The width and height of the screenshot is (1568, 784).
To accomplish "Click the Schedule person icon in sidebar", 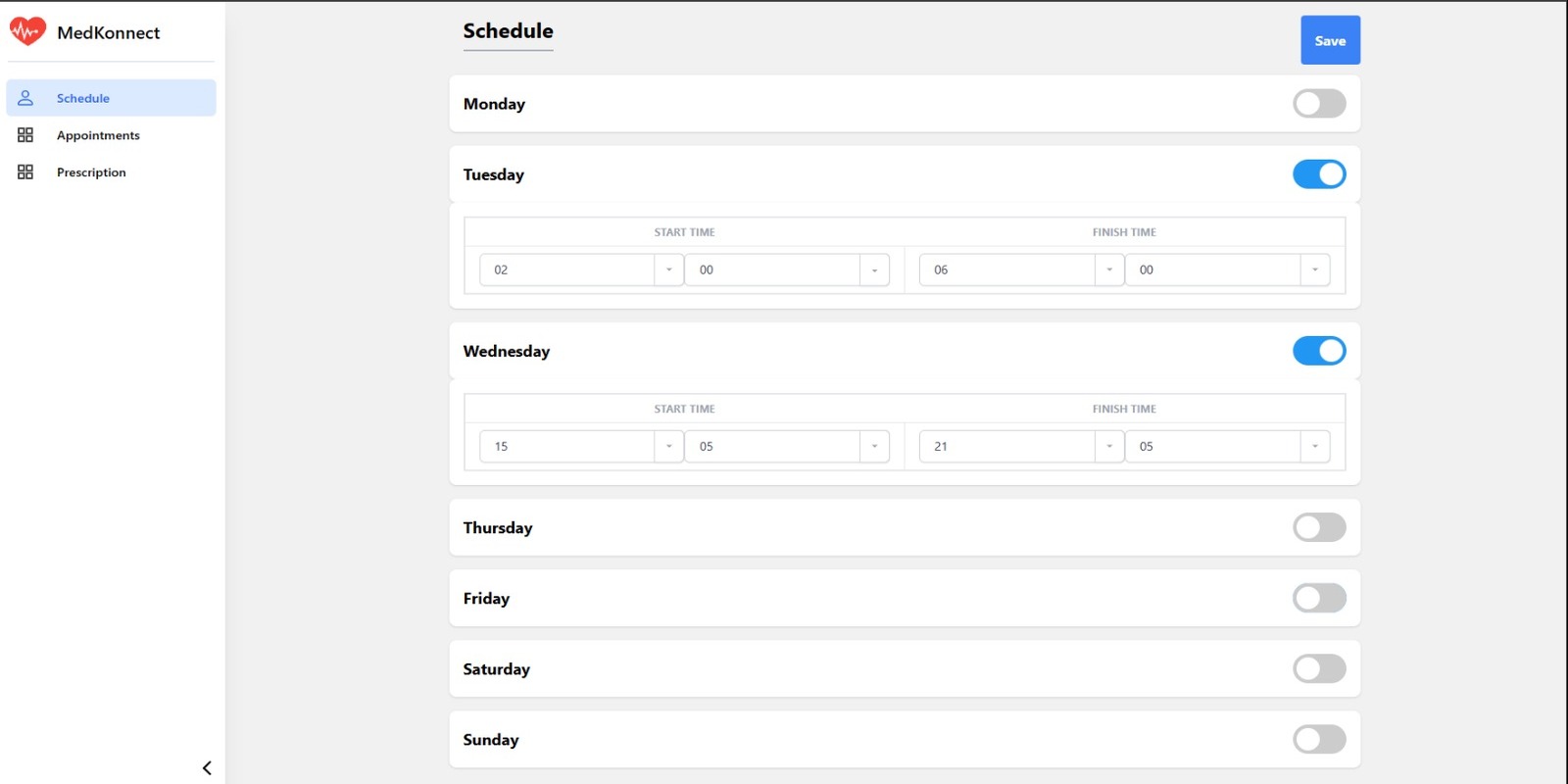I will [25, 98].
